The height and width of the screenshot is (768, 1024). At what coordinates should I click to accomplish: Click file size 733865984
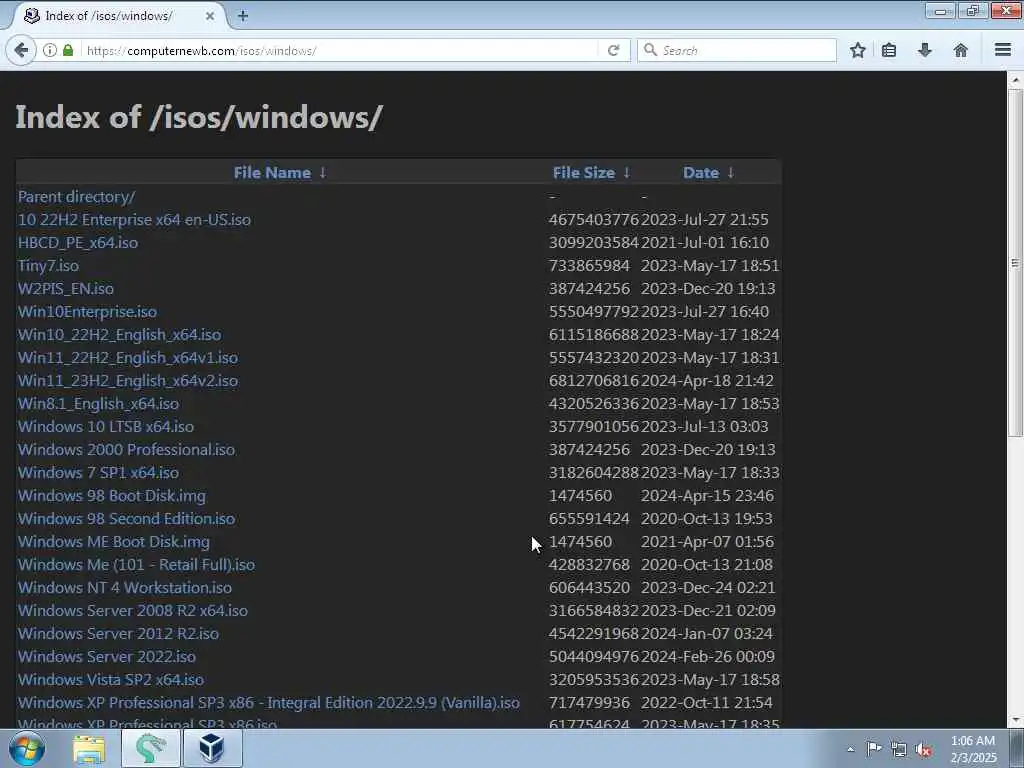[589, 266]
